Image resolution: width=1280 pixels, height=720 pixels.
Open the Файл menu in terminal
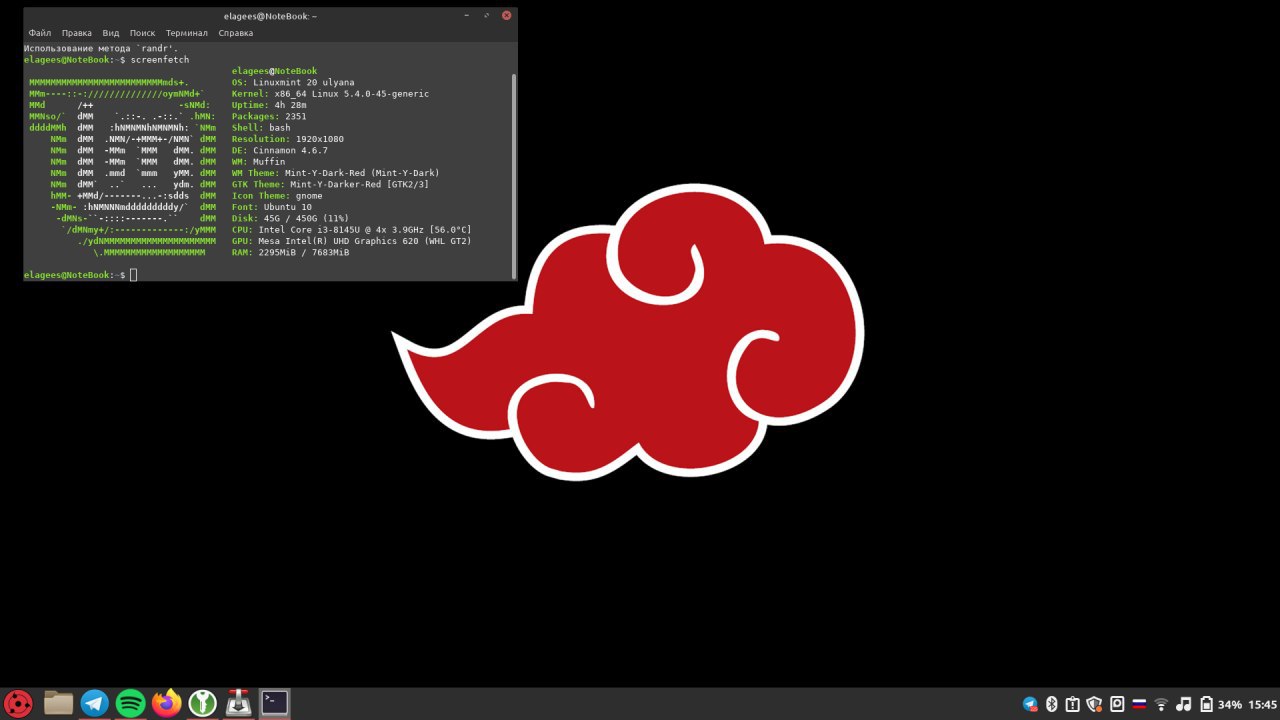(x=40, y=33)
